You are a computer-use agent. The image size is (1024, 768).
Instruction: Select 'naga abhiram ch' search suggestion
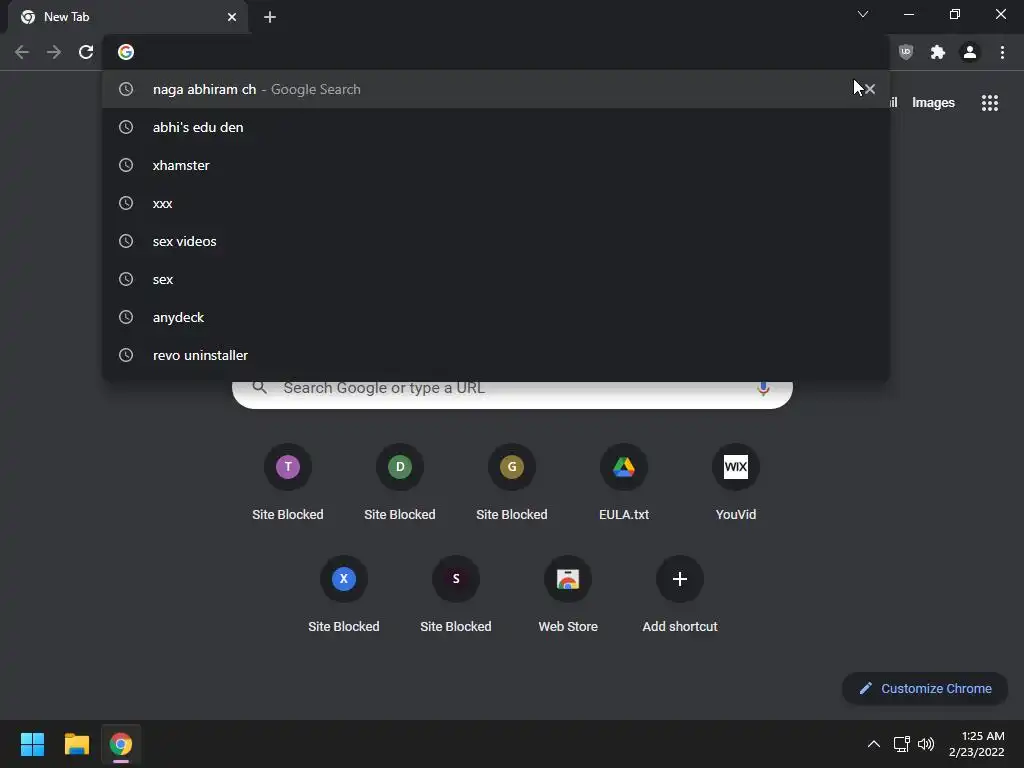(x=496, y=89)
